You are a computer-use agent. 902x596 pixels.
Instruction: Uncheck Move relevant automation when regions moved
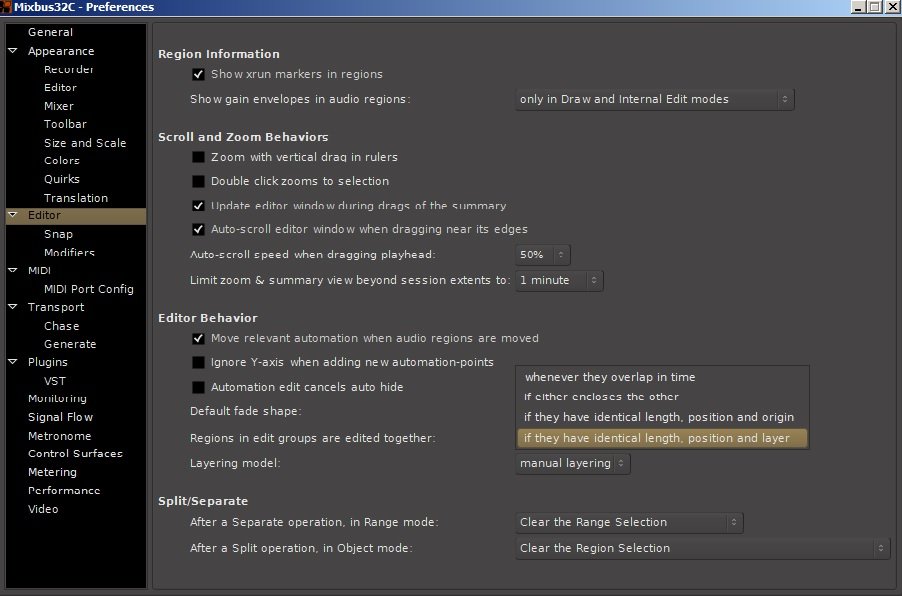point(198,338)
